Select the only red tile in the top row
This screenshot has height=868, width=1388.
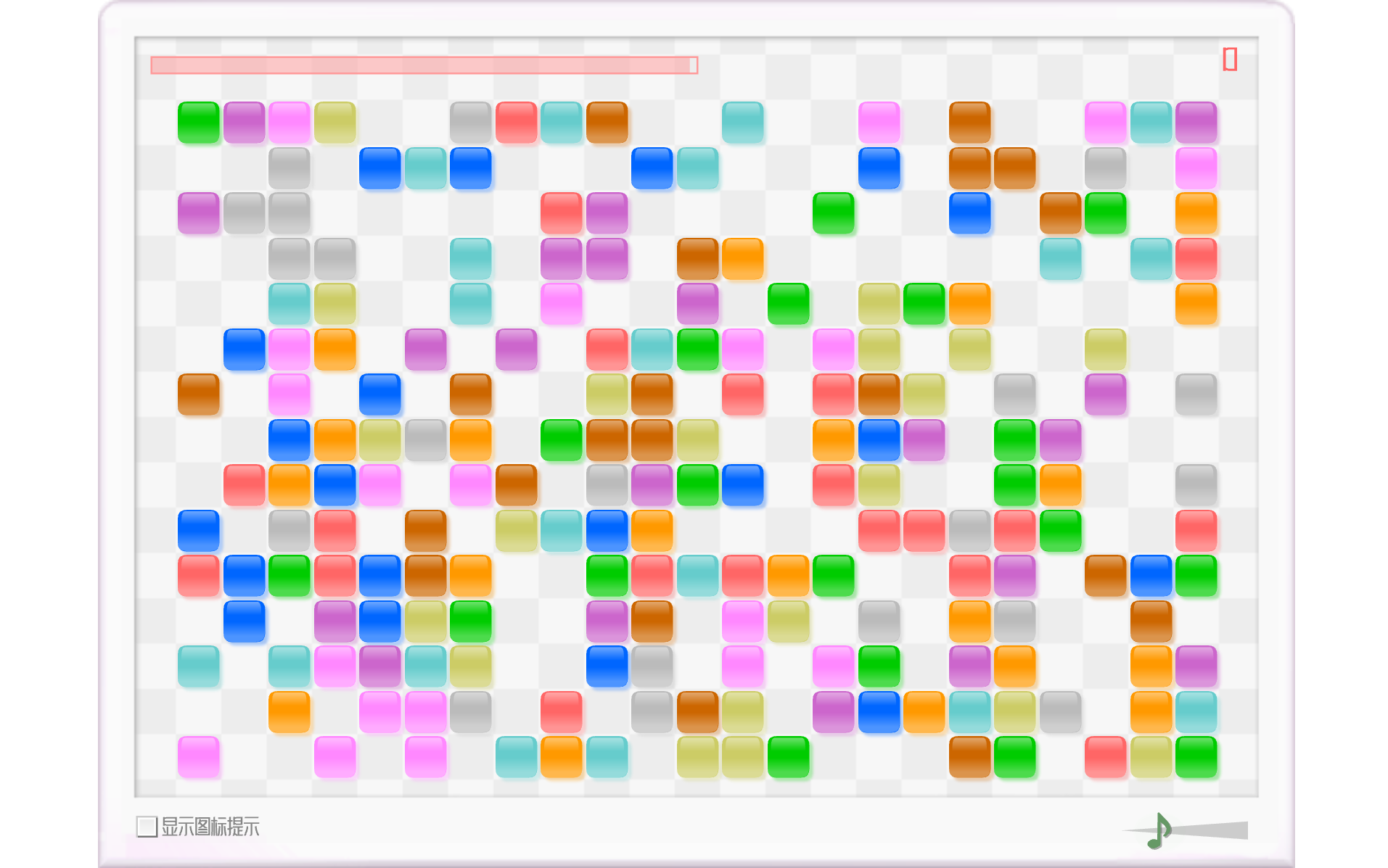(x=516, y=122)
